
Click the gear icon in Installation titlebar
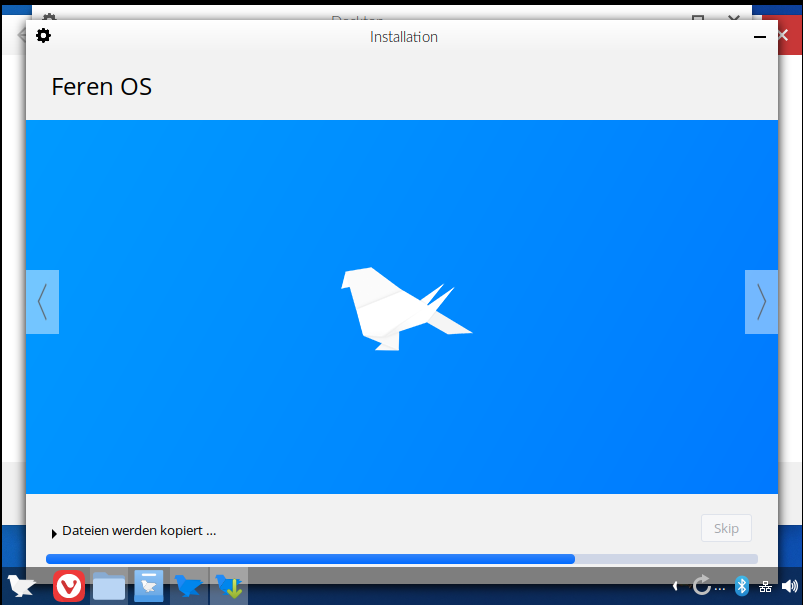tap(43, 36)
